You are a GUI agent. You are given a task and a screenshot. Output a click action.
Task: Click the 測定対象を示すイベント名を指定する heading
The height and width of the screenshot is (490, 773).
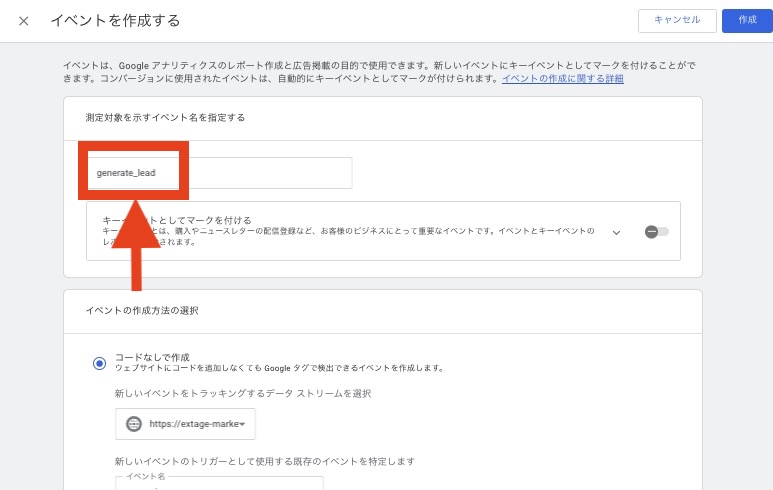tap(165, 117)
